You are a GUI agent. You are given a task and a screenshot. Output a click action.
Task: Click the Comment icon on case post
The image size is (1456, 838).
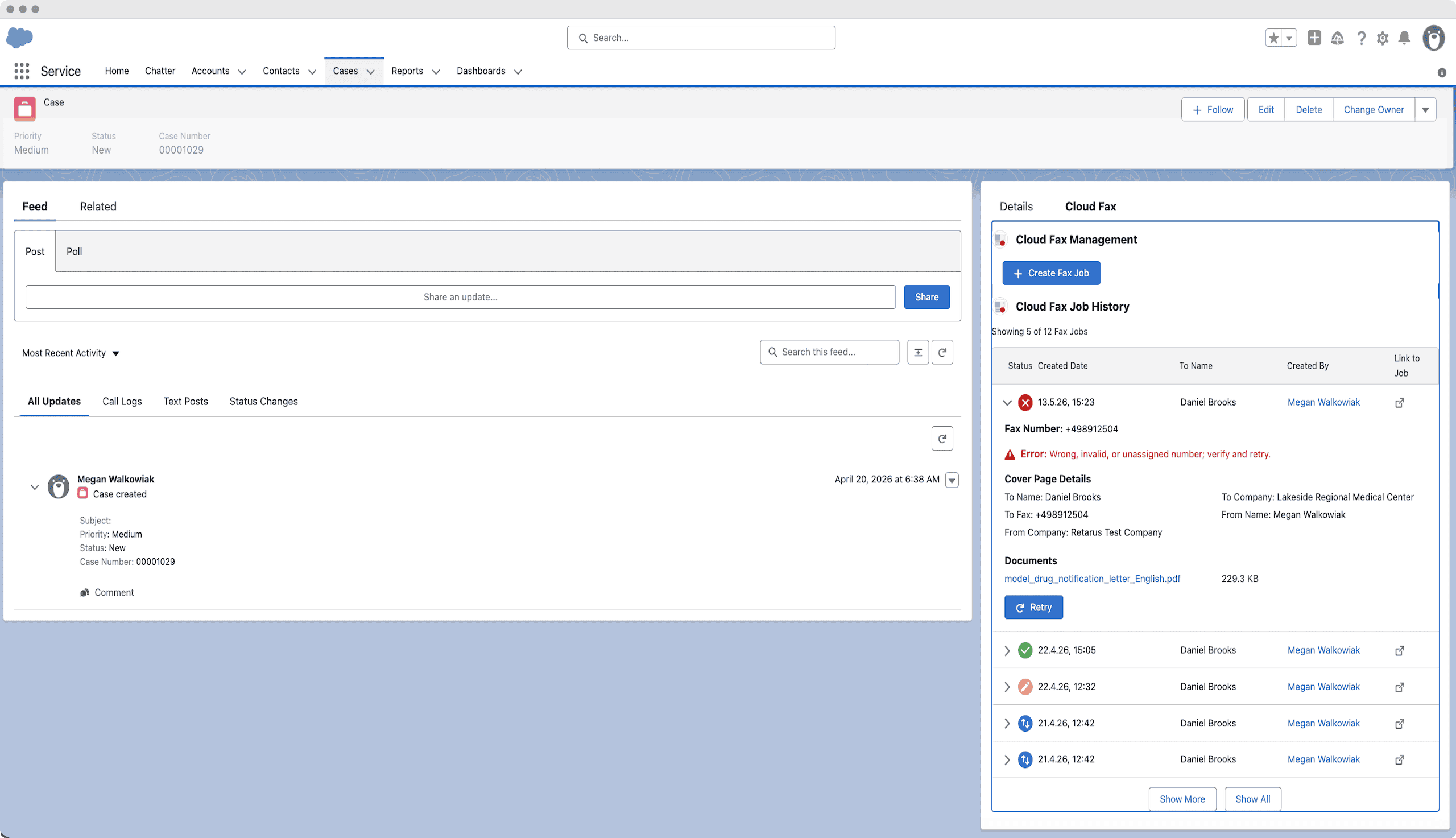[x=84, y=592]
